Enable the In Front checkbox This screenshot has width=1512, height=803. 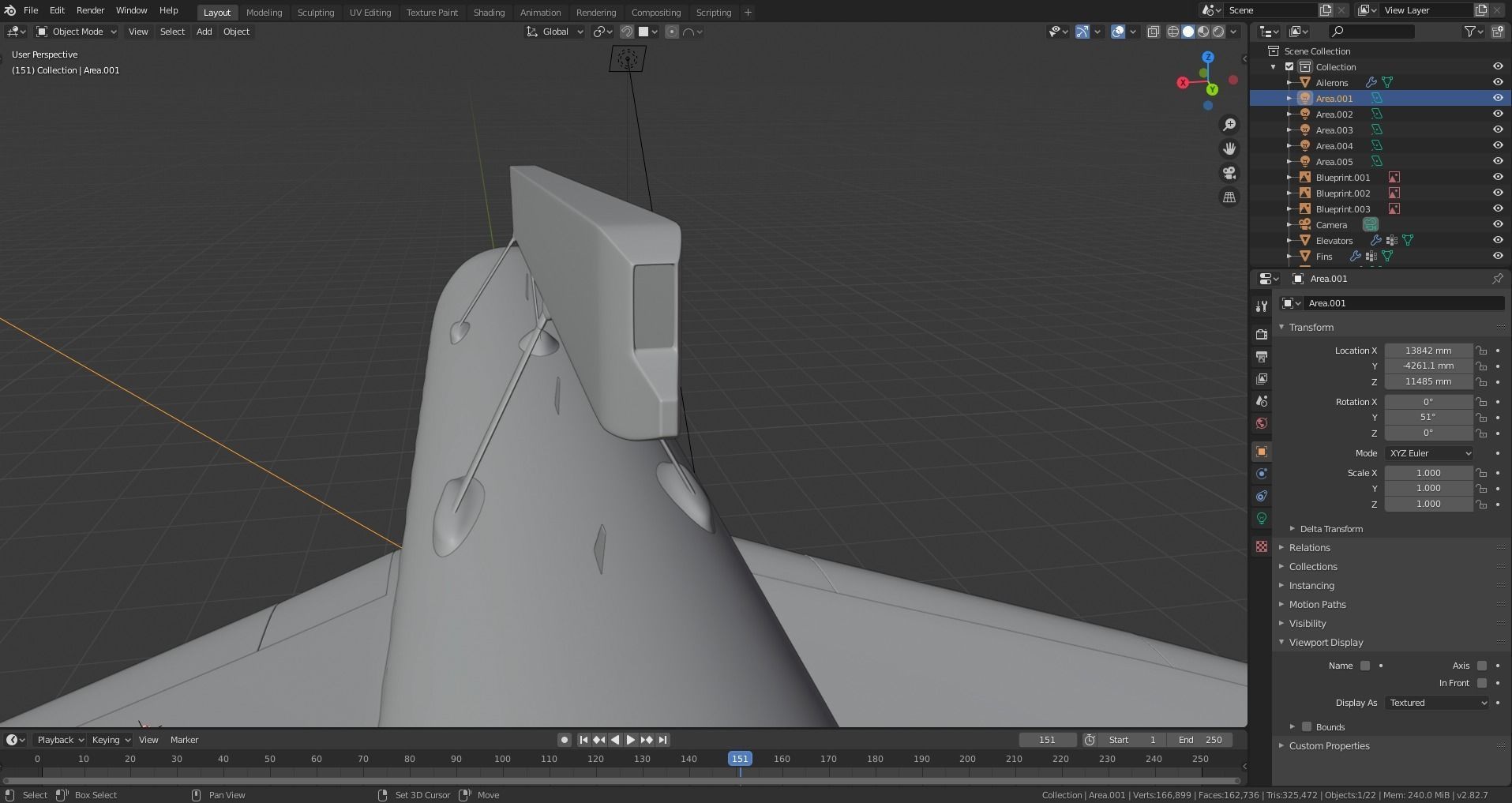coord(1482,683)
